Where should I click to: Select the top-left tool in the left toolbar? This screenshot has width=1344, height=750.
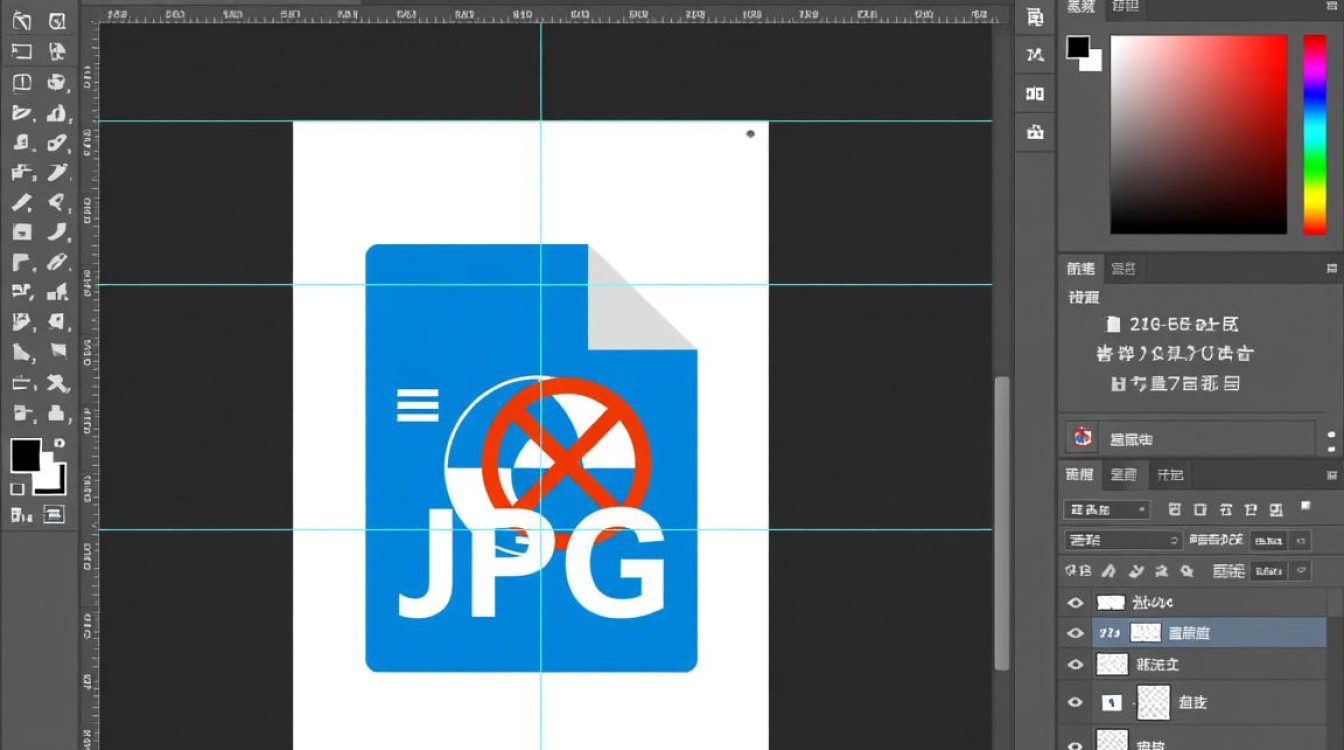pyautogui.click(x=21, y=21)
